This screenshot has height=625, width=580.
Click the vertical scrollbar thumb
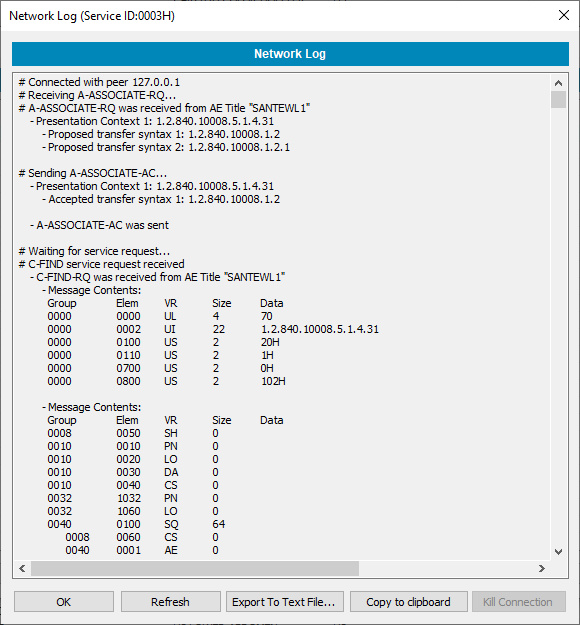point(558,100)
